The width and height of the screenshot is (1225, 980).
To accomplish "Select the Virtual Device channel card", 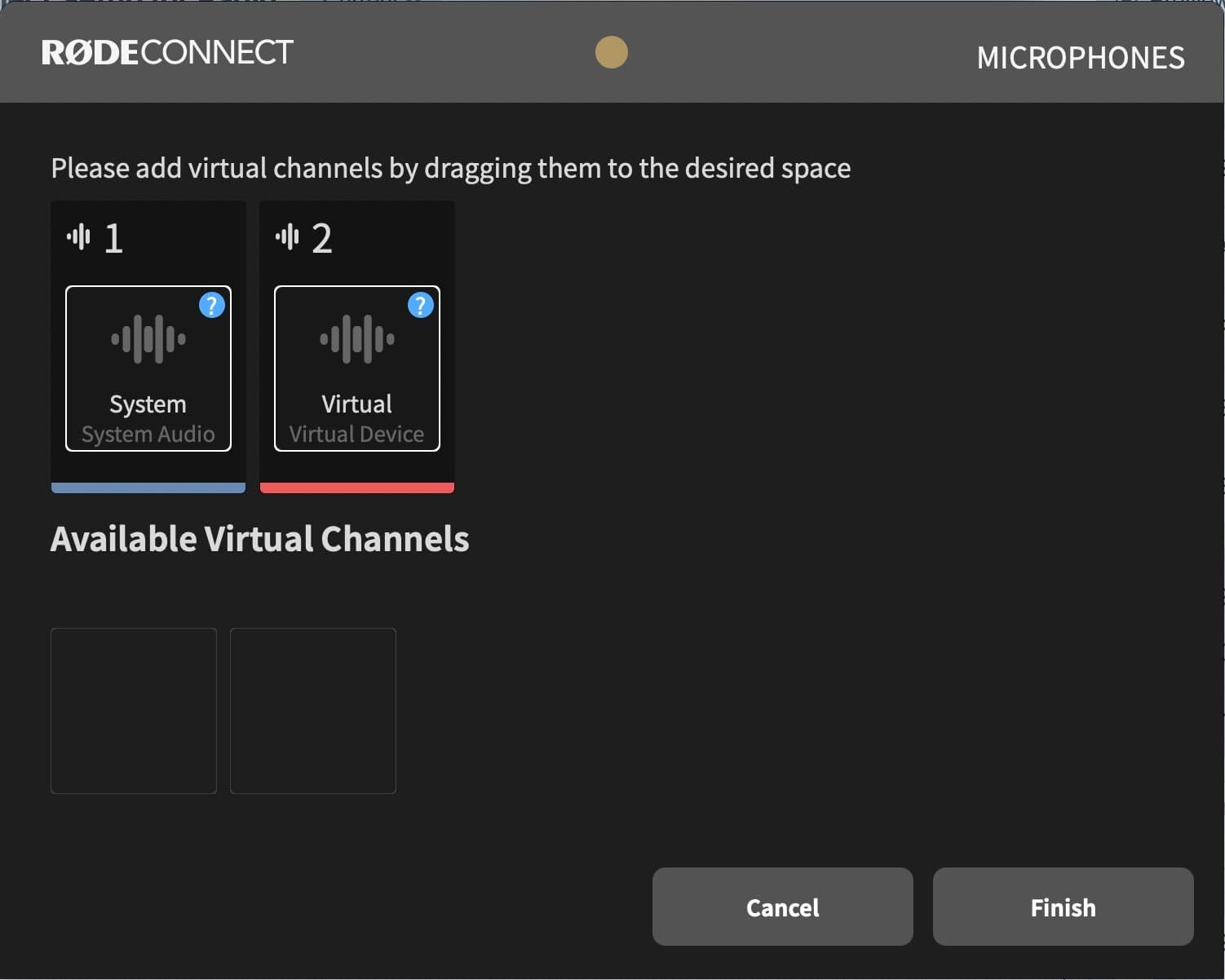I will coord(356,369).
